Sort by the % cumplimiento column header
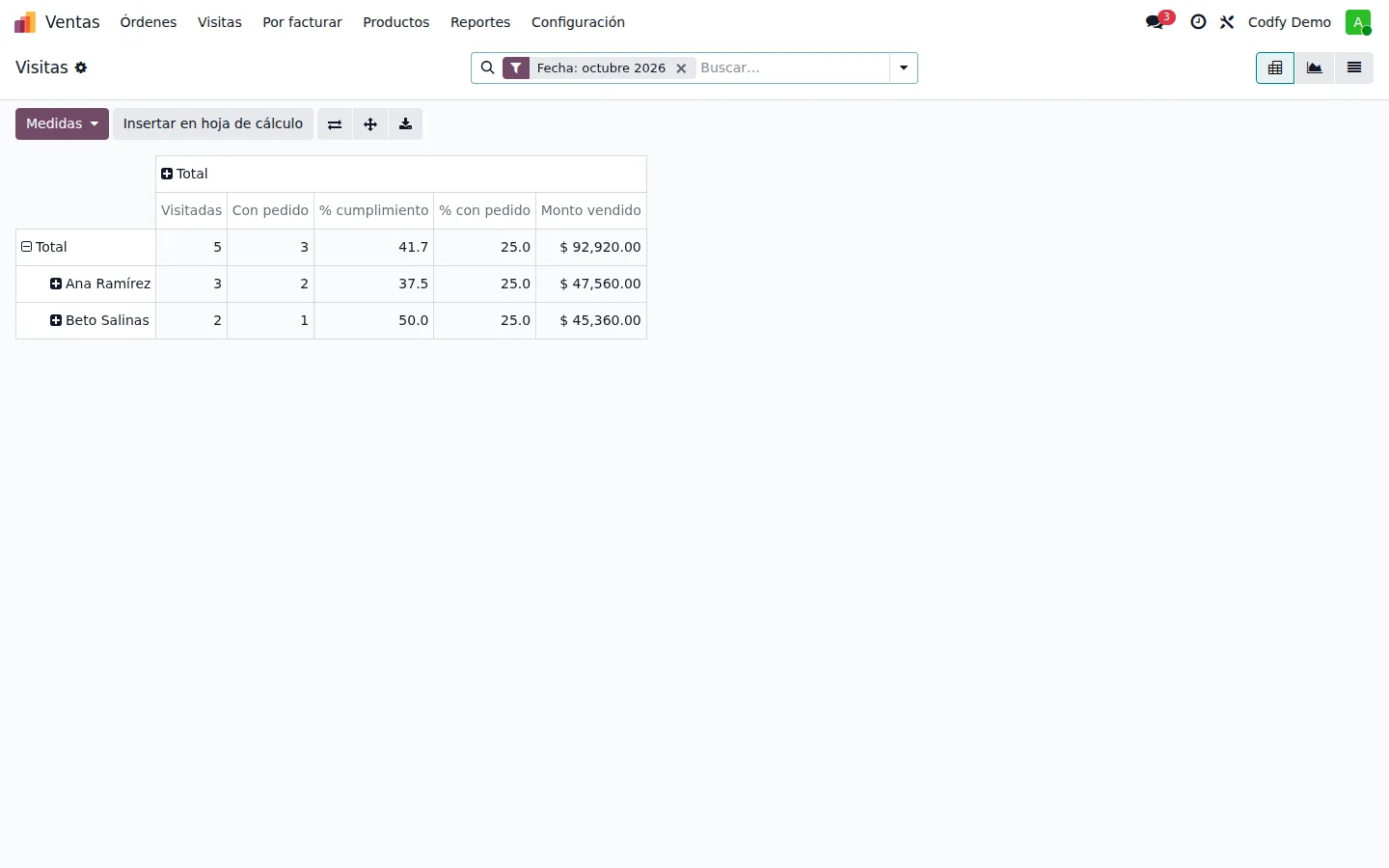1389x868 pixels. point(373,210)
